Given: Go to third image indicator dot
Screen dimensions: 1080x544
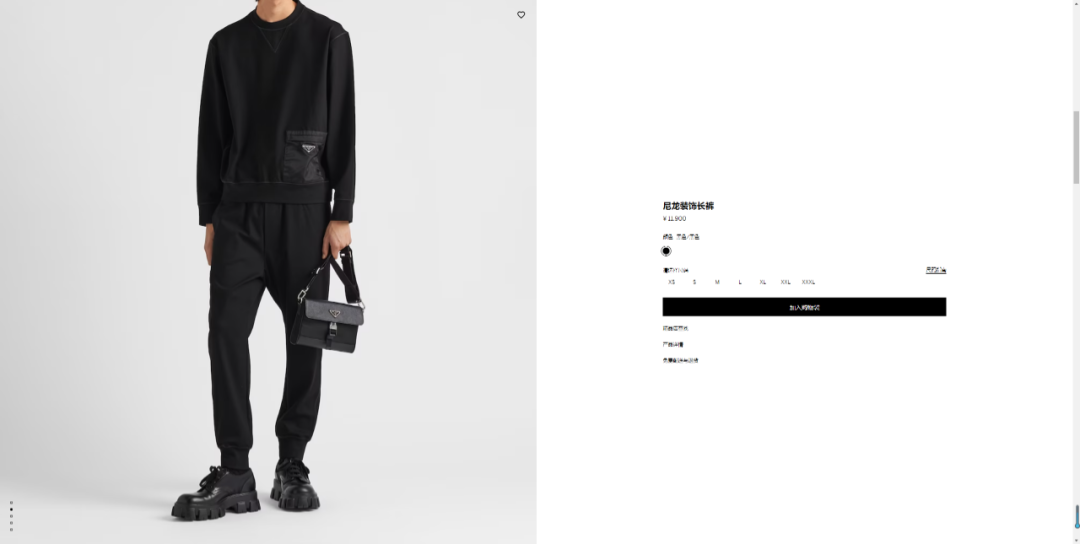Looking at the screenshot, I should point(11,516).
